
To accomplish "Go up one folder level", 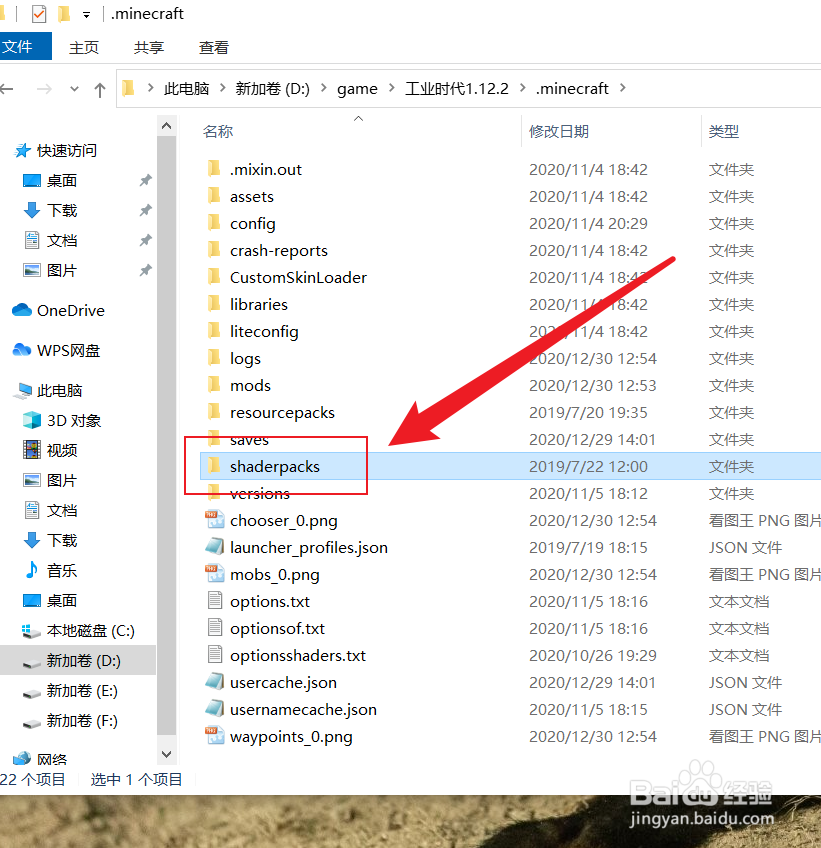I will [x=100, y=89].
